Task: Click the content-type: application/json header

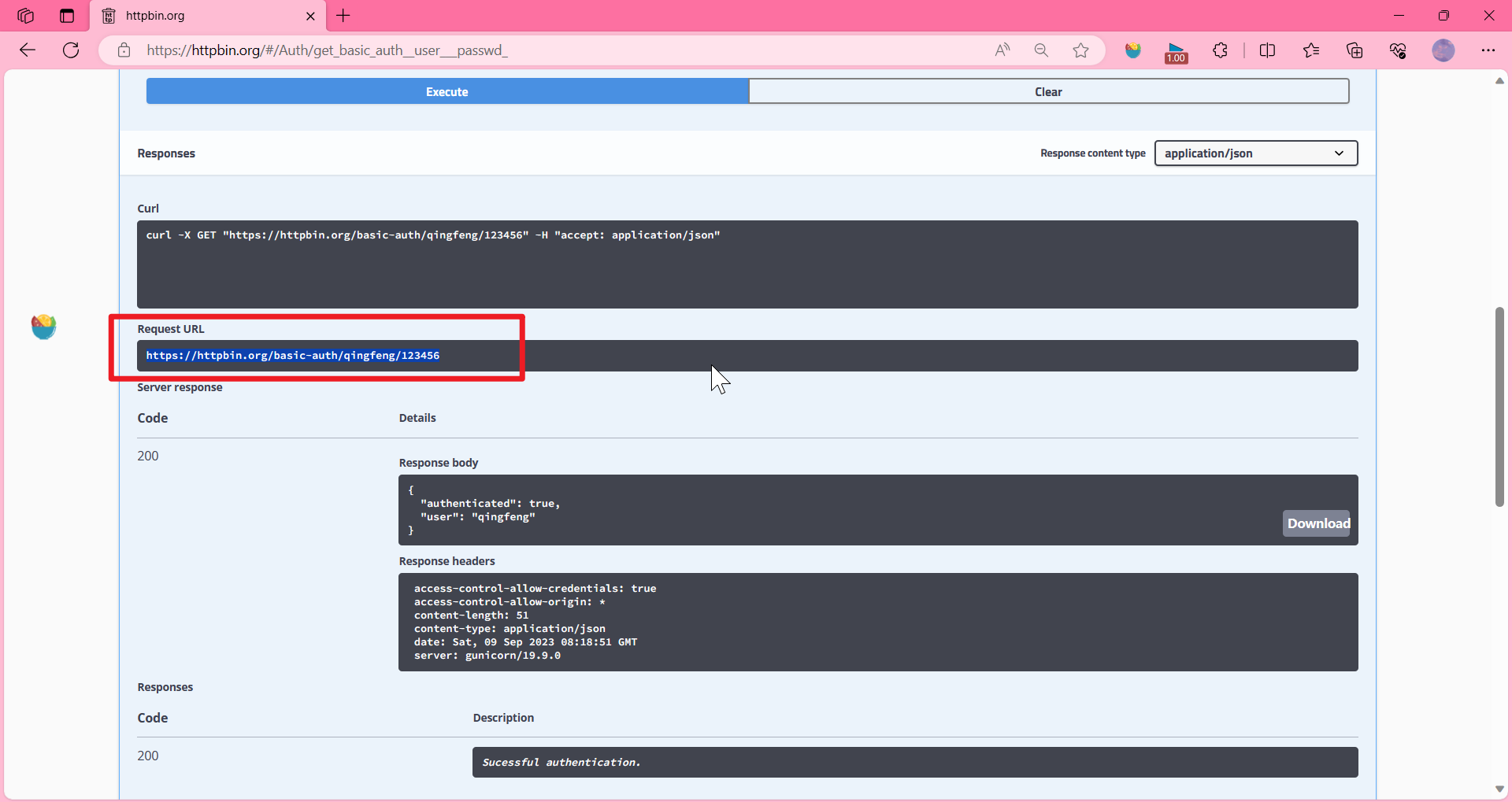Action: tap(510, 629)
